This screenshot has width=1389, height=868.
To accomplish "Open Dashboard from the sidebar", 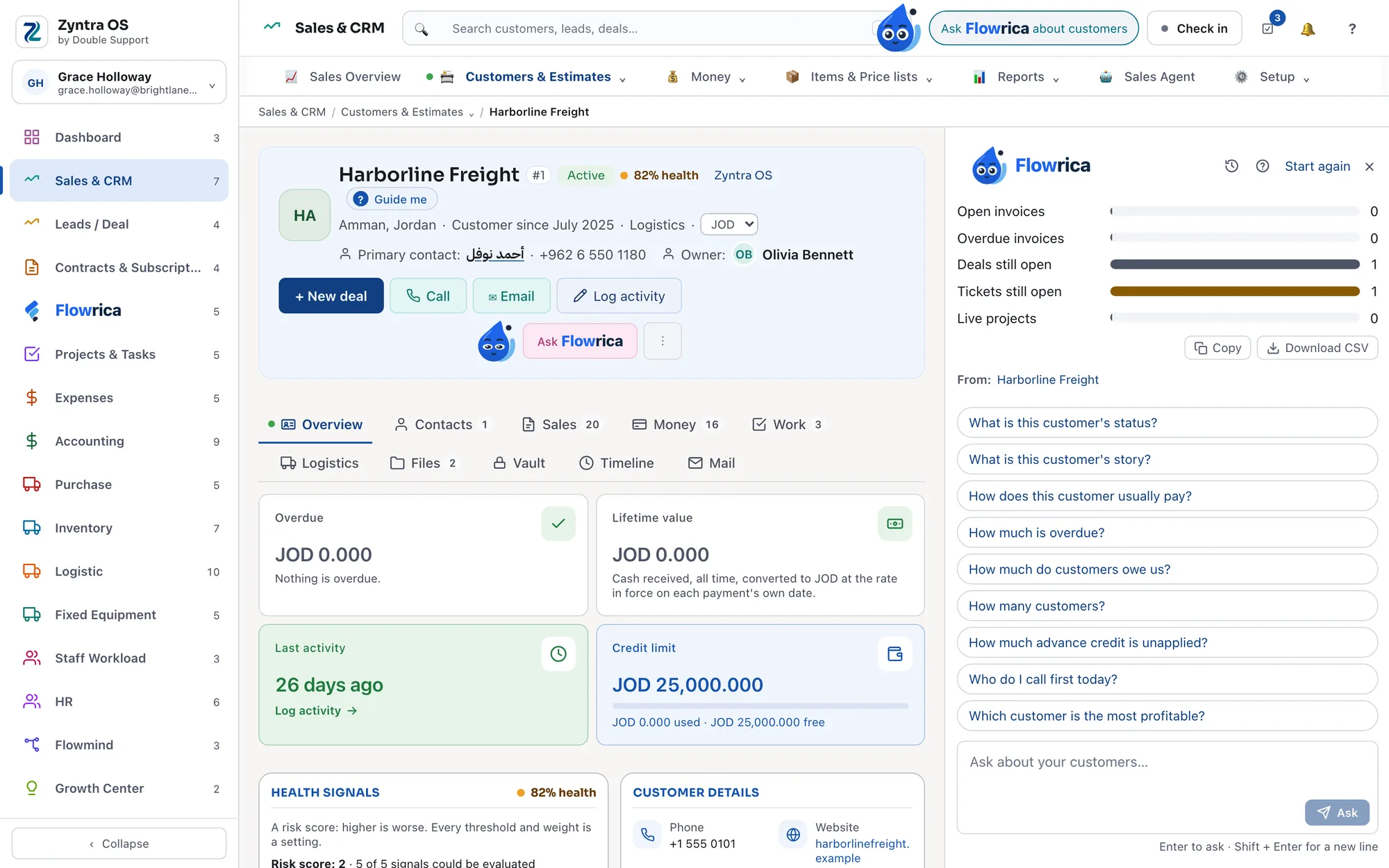I will (119, 137).
